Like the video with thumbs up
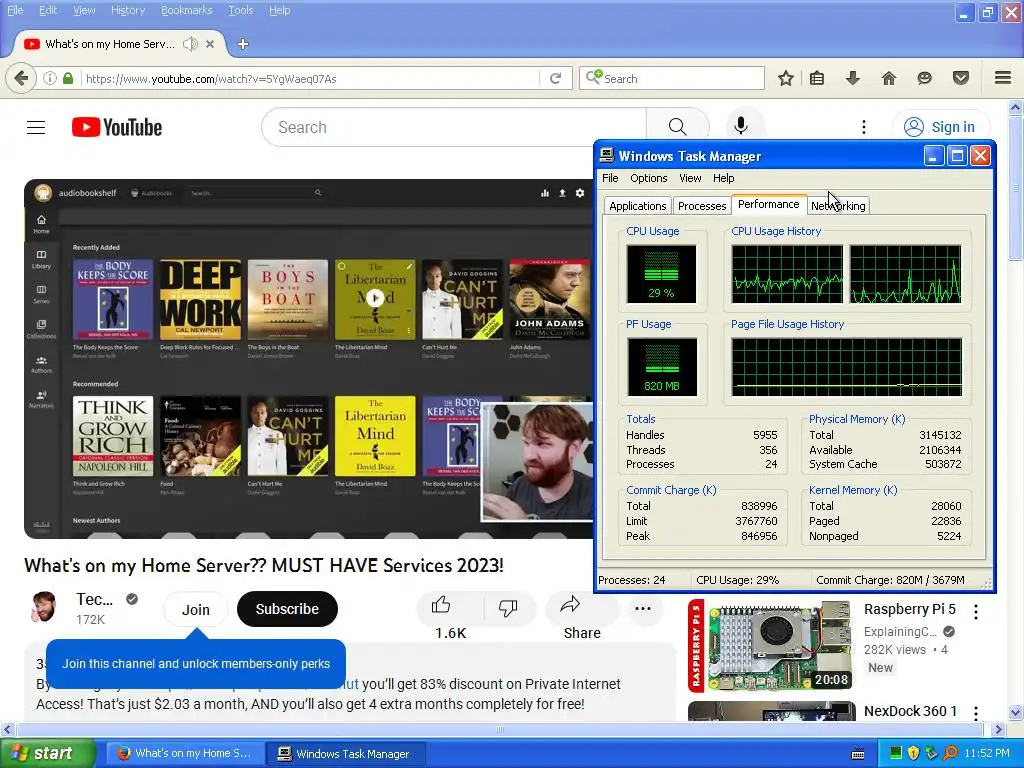 [x=441, y=605]
